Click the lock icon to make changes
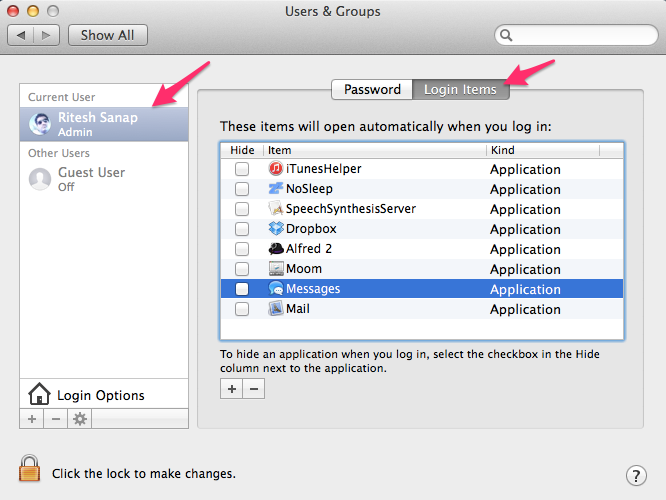This screenshot has height=500, width=666. pos(29,469)
